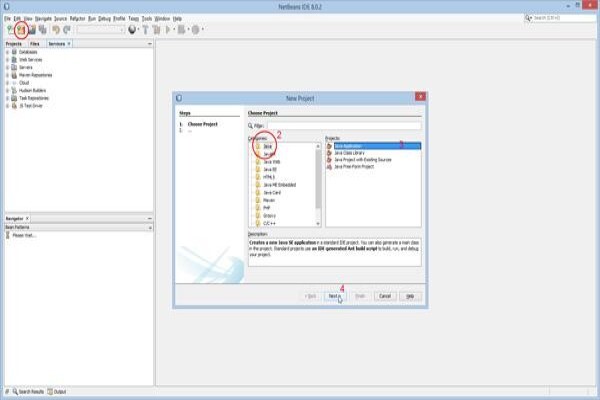
Task: Click categories list scroll-up arrow
Action: pyautogui.click(x=318, y=146)
